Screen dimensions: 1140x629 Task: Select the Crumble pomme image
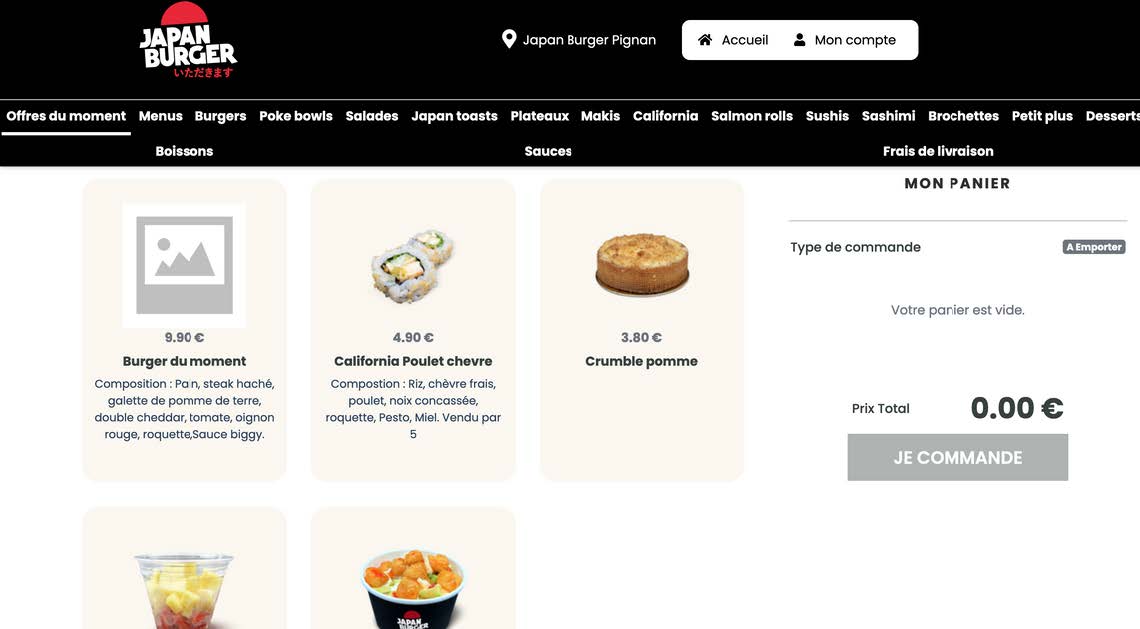(x=641, y=265)
